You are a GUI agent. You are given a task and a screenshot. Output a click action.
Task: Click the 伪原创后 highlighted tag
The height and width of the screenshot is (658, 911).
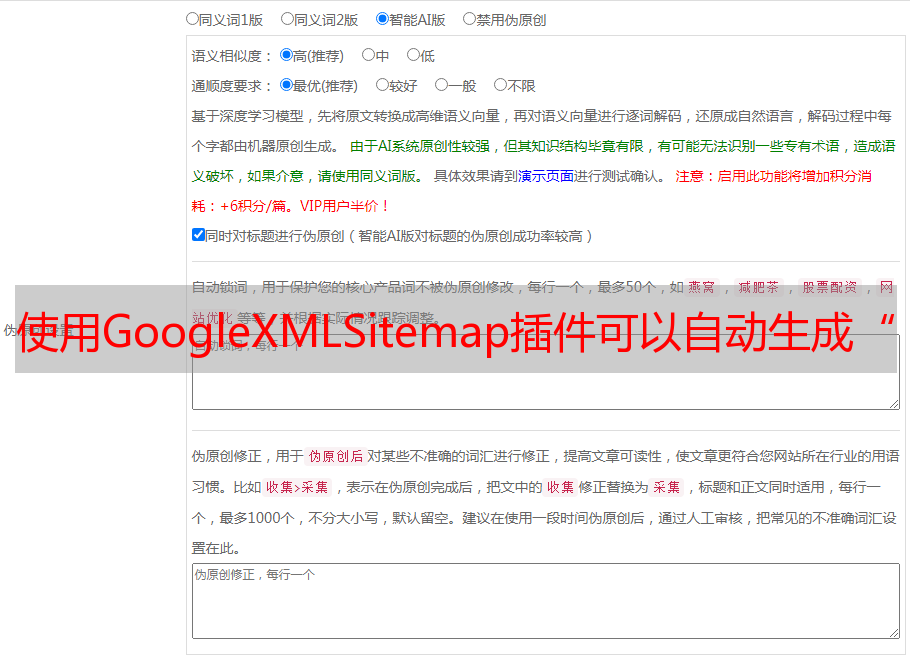[336, 456]
